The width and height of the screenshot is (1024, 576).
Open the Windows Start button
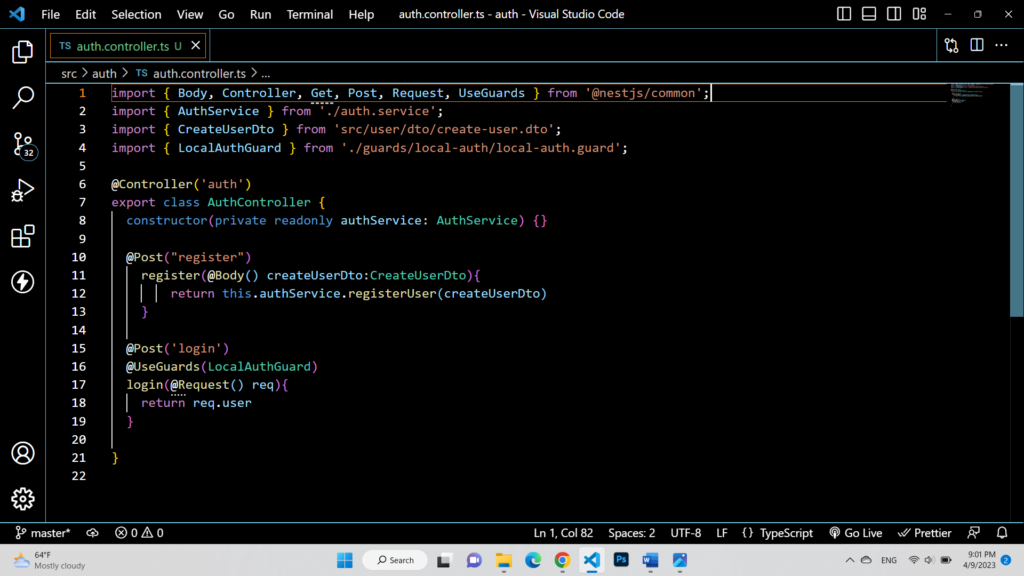345,560
